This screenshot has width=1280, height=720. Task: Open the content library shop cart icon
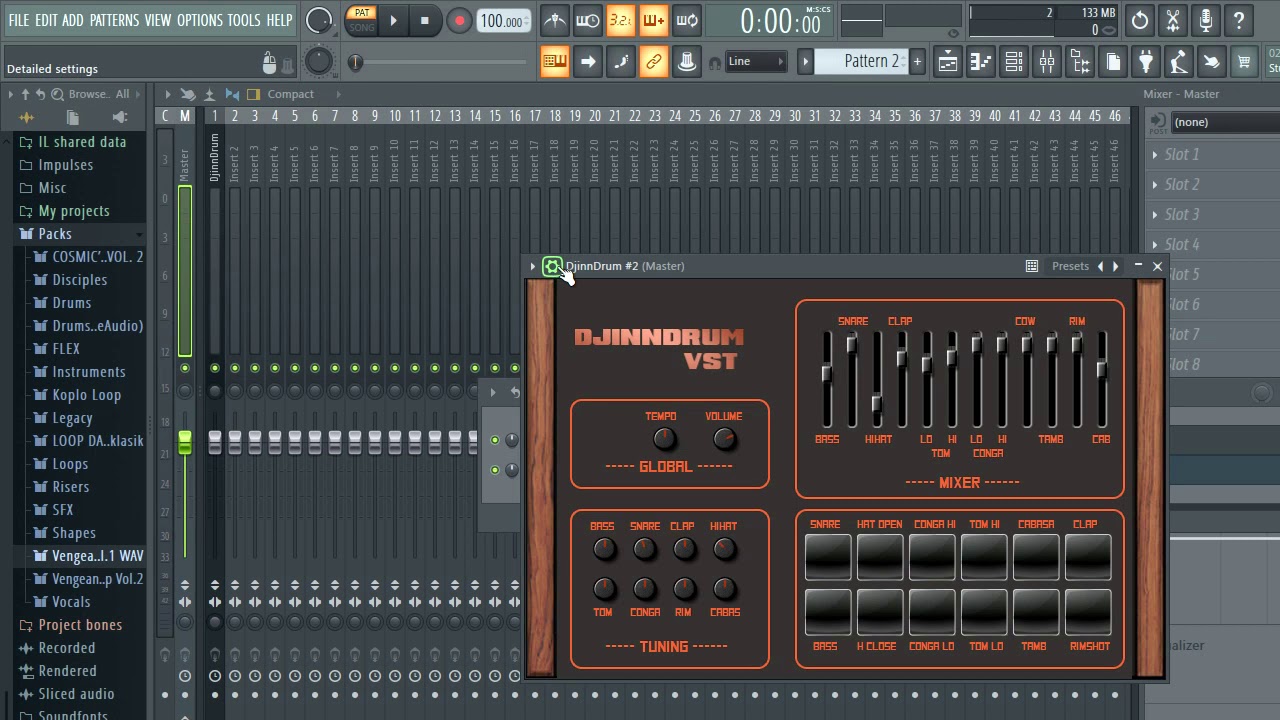[x=1244, y=62]
